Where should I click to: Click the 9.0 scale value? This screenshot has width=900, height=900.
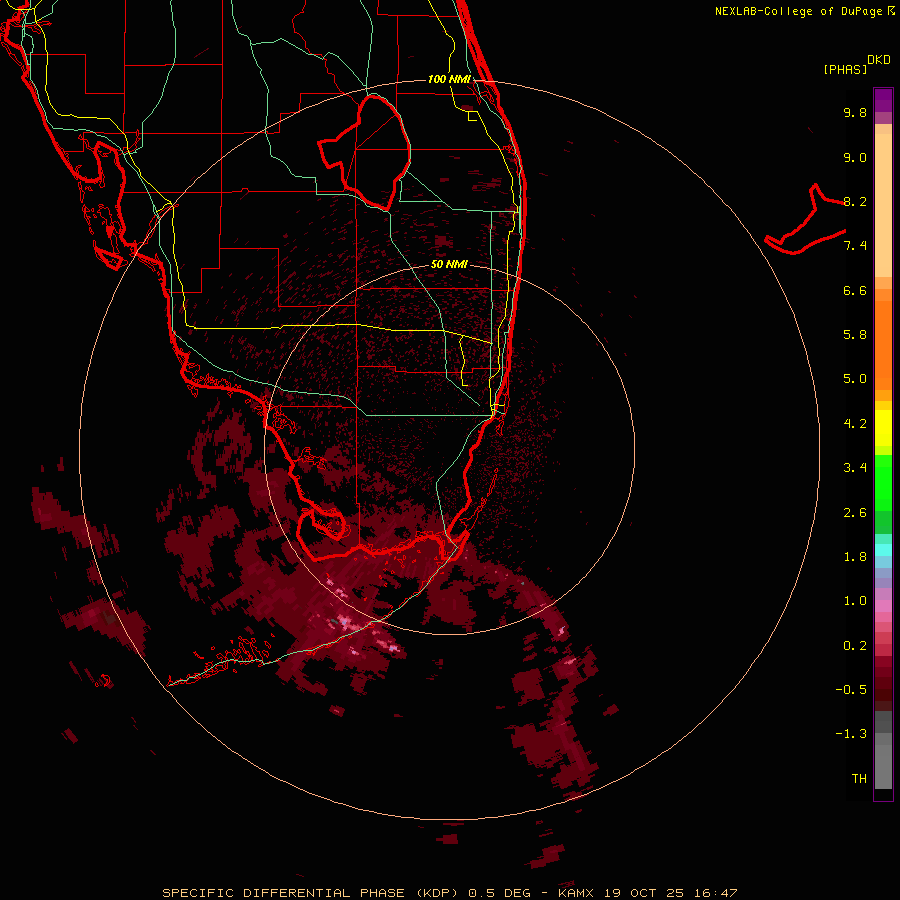[855, 157]
